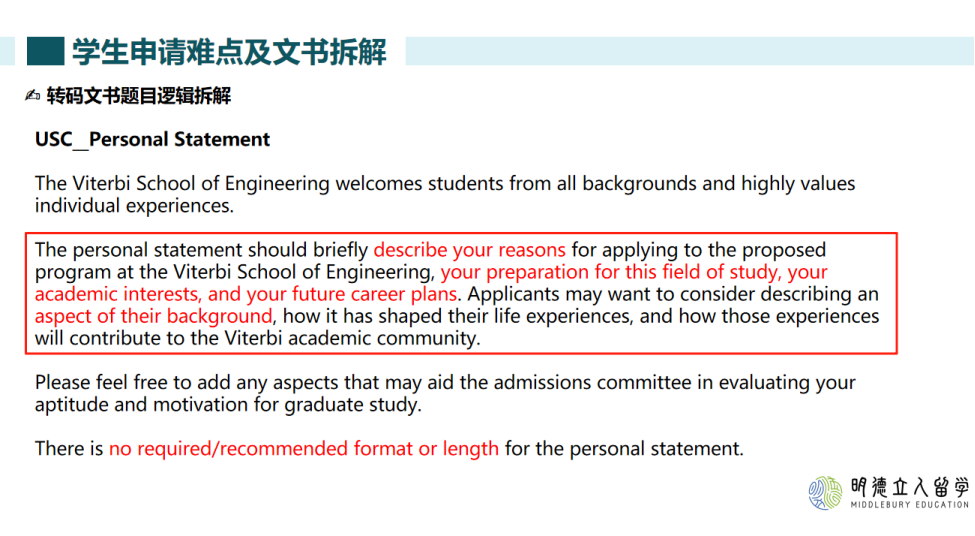
Task: Click the text 'aptitude and motivation for graduate study'
Action: pyautogui.click(x=228, y=405)
